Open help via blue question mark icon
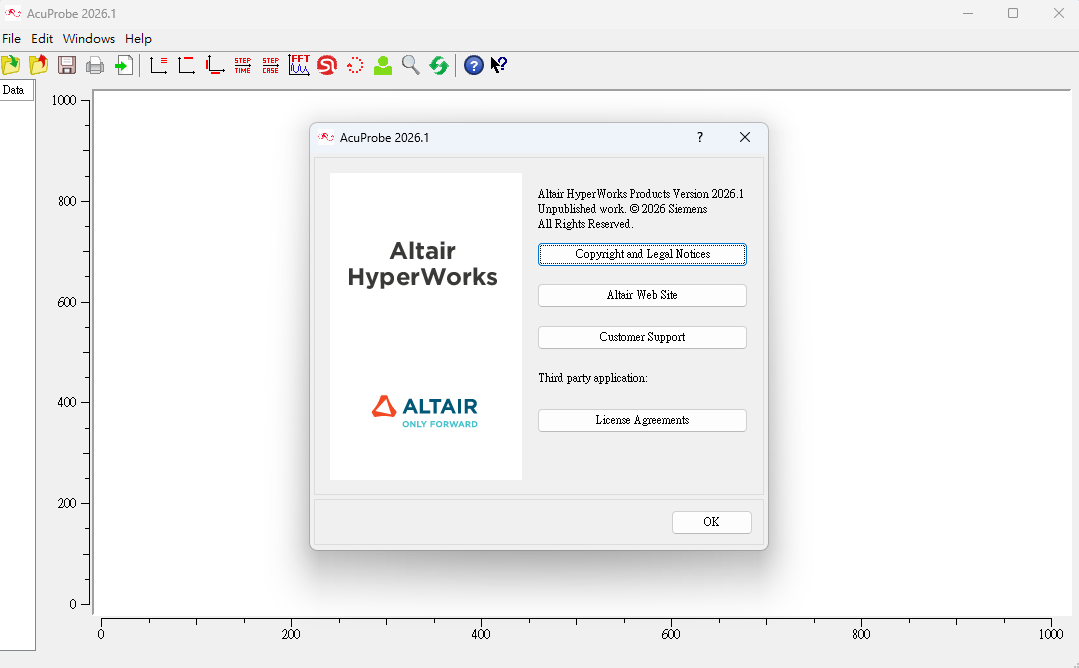1079x668 pixels. pos(473,65)
